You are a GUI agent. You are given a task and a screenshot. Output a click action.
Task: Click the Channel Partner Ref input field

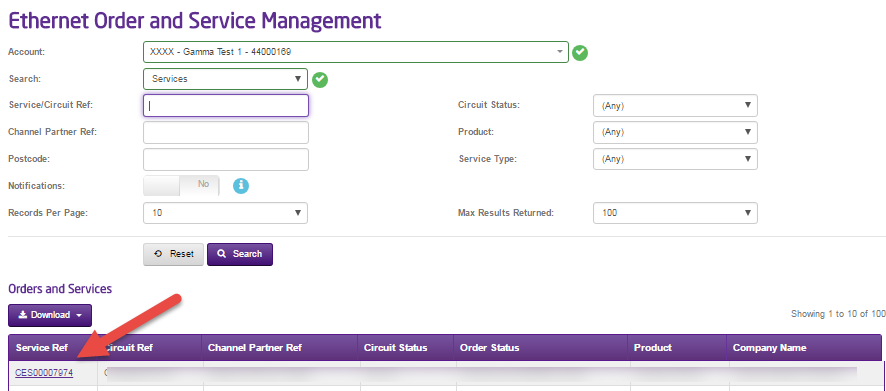click(x=226, y=132)
